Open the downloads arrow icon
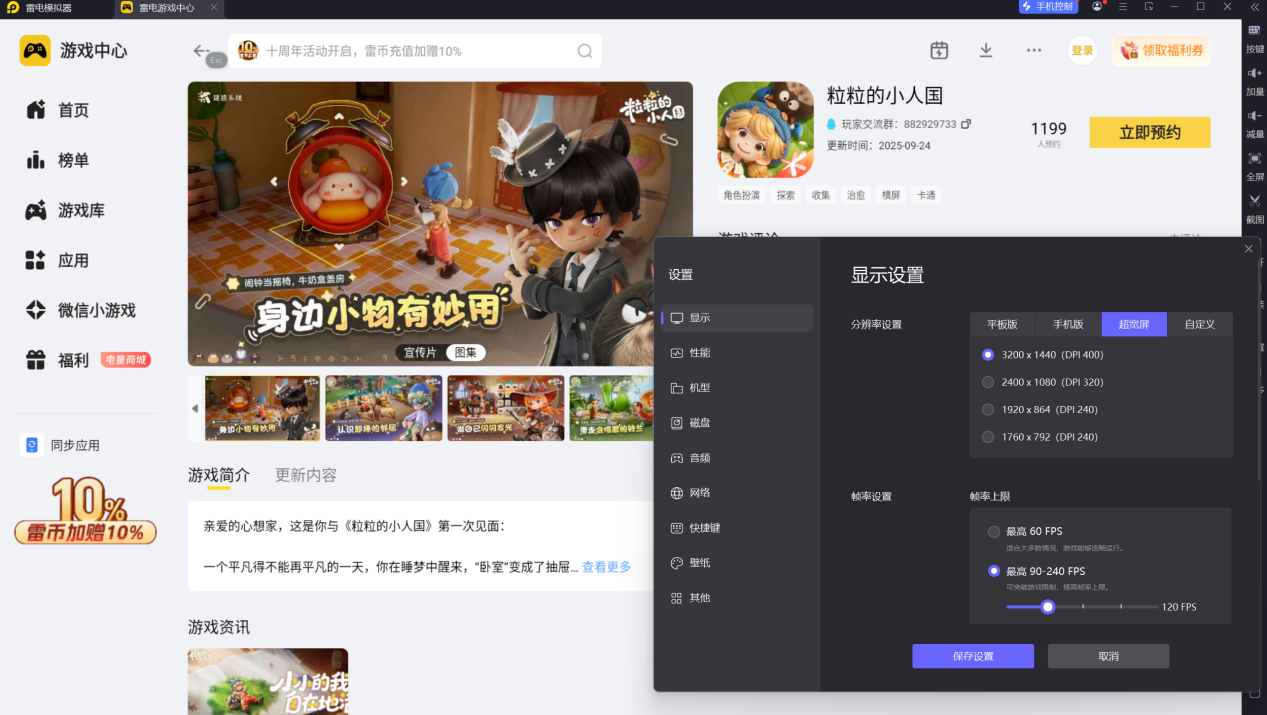The image size is (1267, 715). tap(986, 50)
